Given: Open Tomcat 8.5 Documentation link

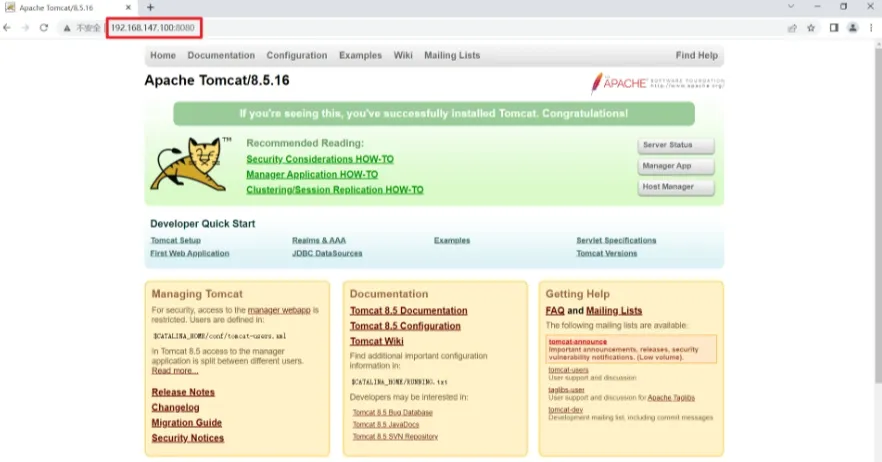Looking at the screenshot, I should pos(408,311).
